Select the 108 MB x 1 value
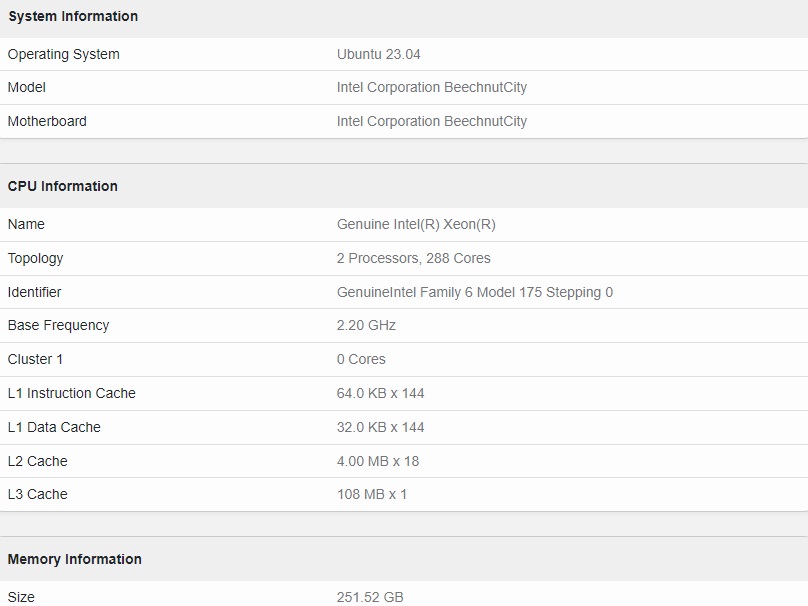The width and height of the screenshot is (808, 606). [372, 494]
